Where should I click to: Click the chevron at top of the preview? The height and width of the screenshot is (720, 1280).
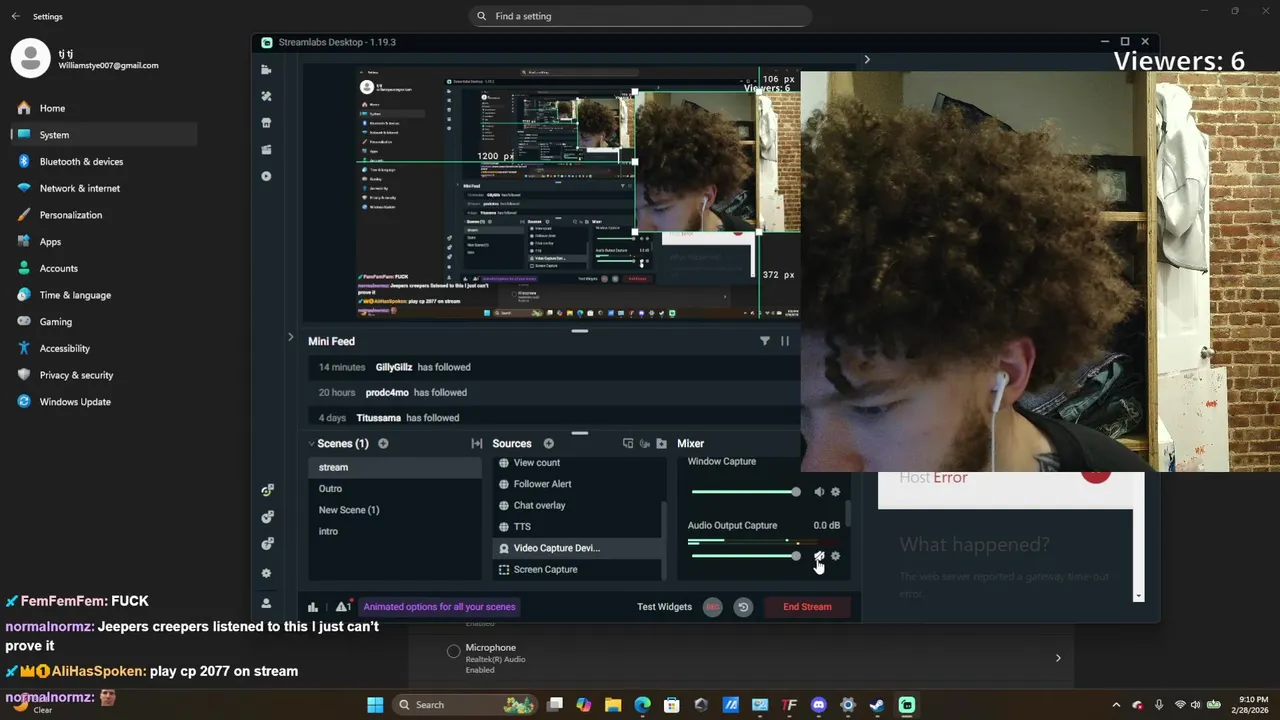click(x=867, y=60)
